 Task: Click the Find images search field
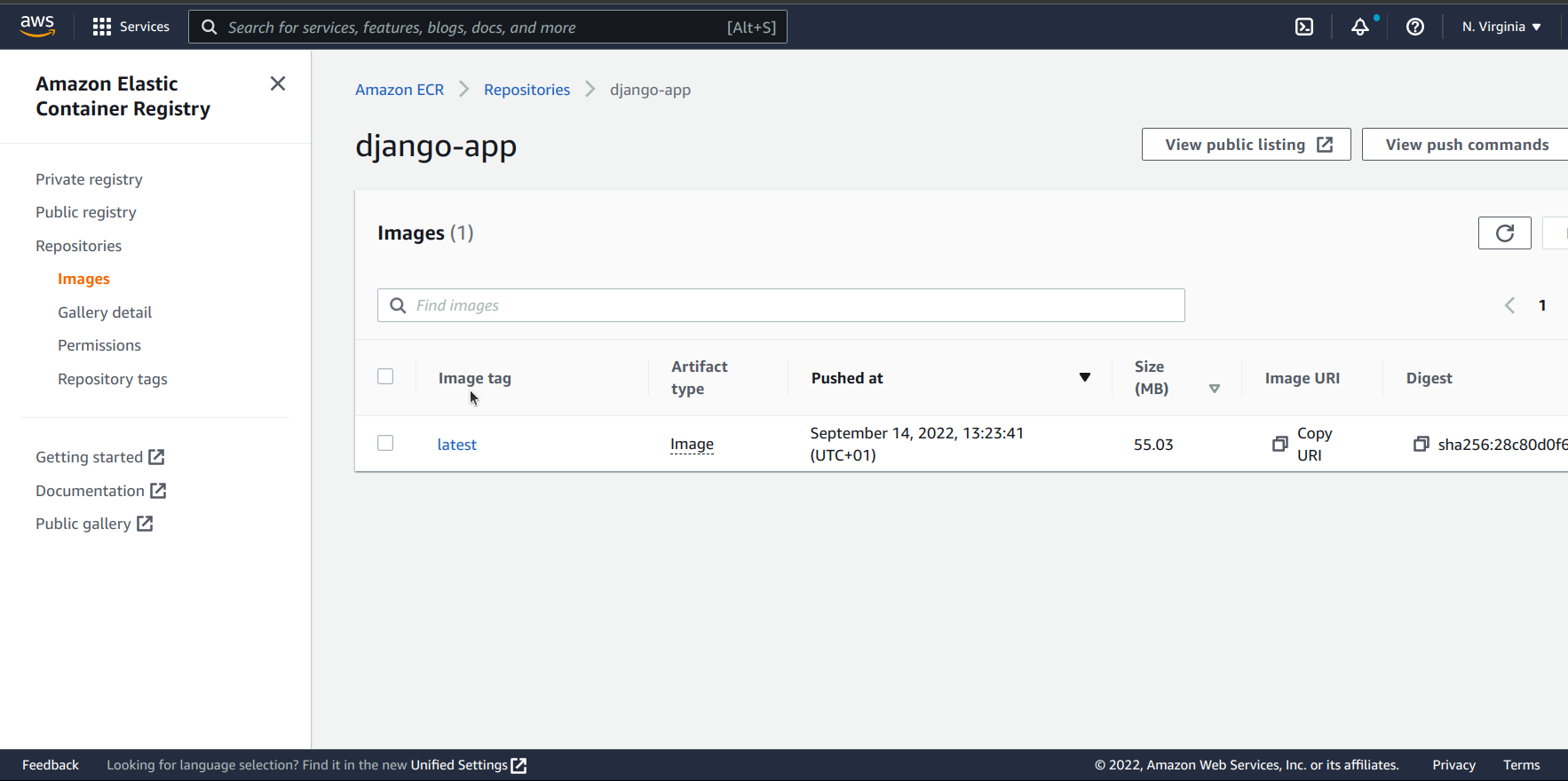click(x=781, y=305)
